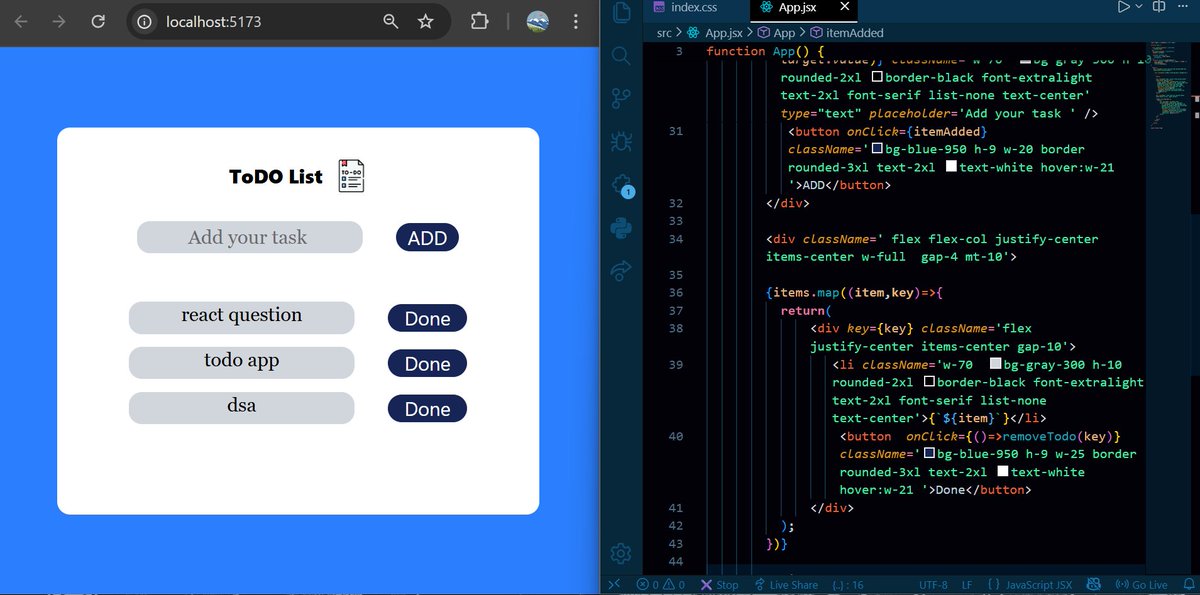Open the browser profile avatar
This screenshot has height=595, width=1200.
[x=538, y=21]
